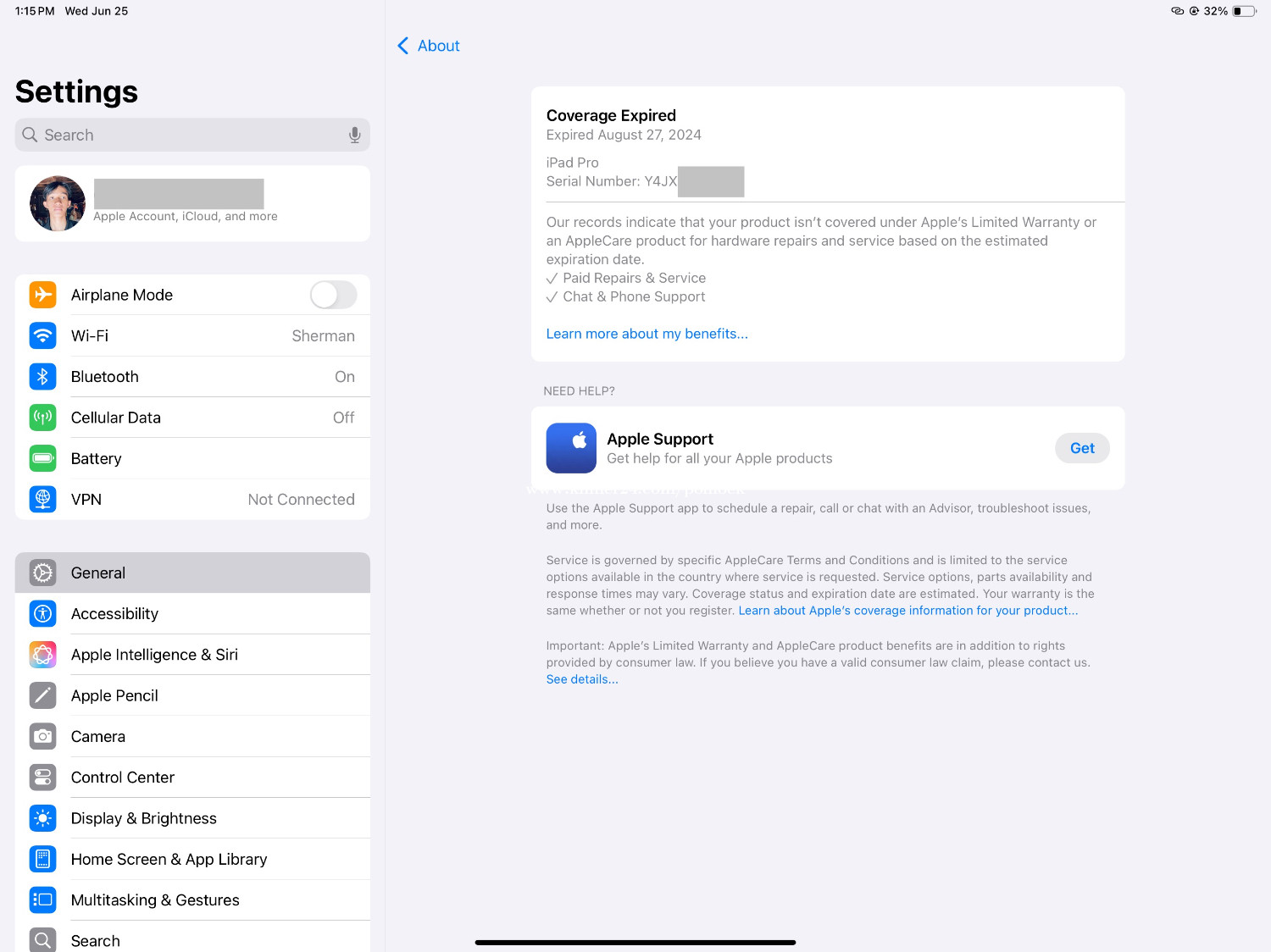Screen dimensions: 1271x952
Task: Focus the Settings search field
Action: 192,135
